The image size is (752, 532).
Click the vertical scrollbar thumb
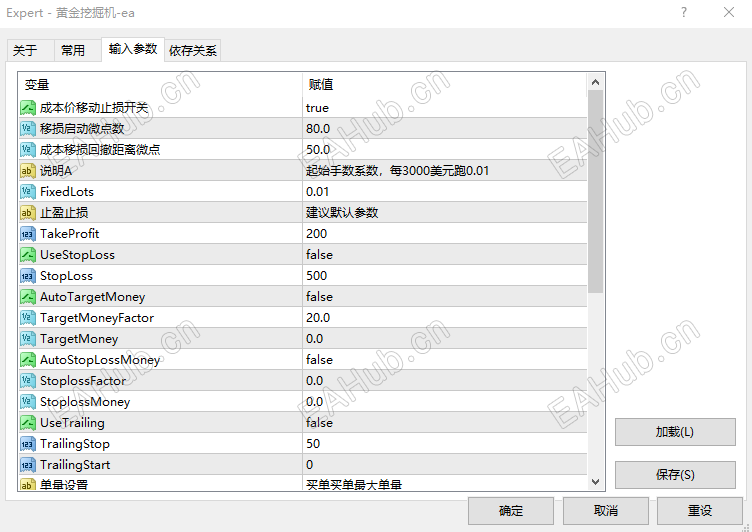[x=595, y=191]
